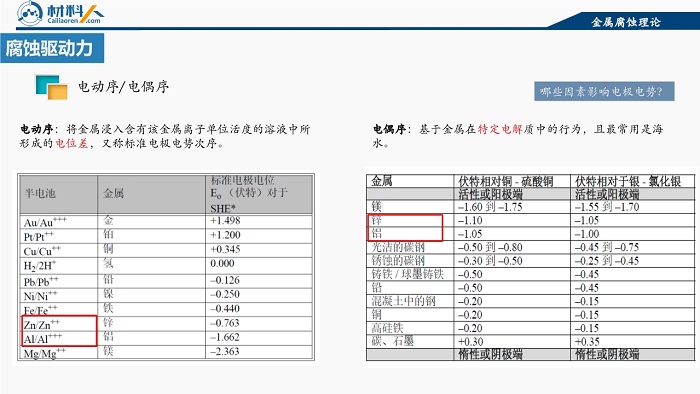Select the 铝 row in the galvanic series table
Screen dimensions: 700x394
pos(530,234)
